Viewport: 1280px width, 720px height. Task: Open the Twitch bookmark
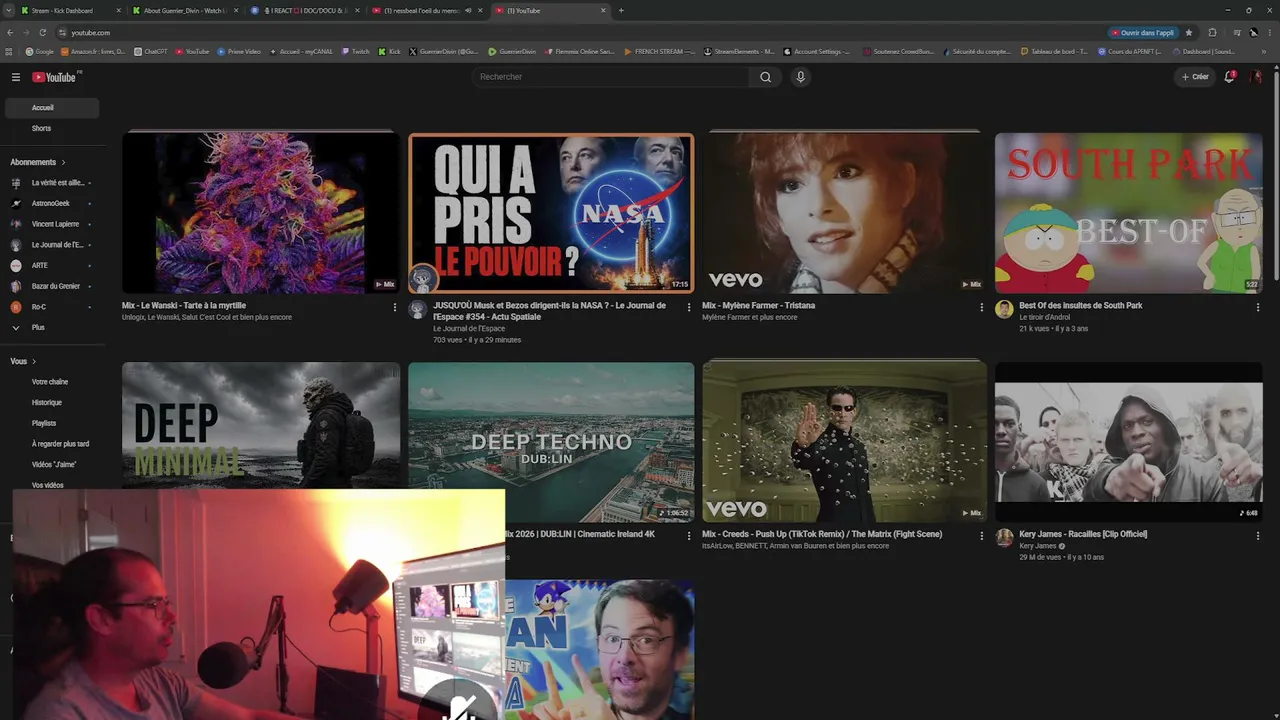click(x=355, y=51)
